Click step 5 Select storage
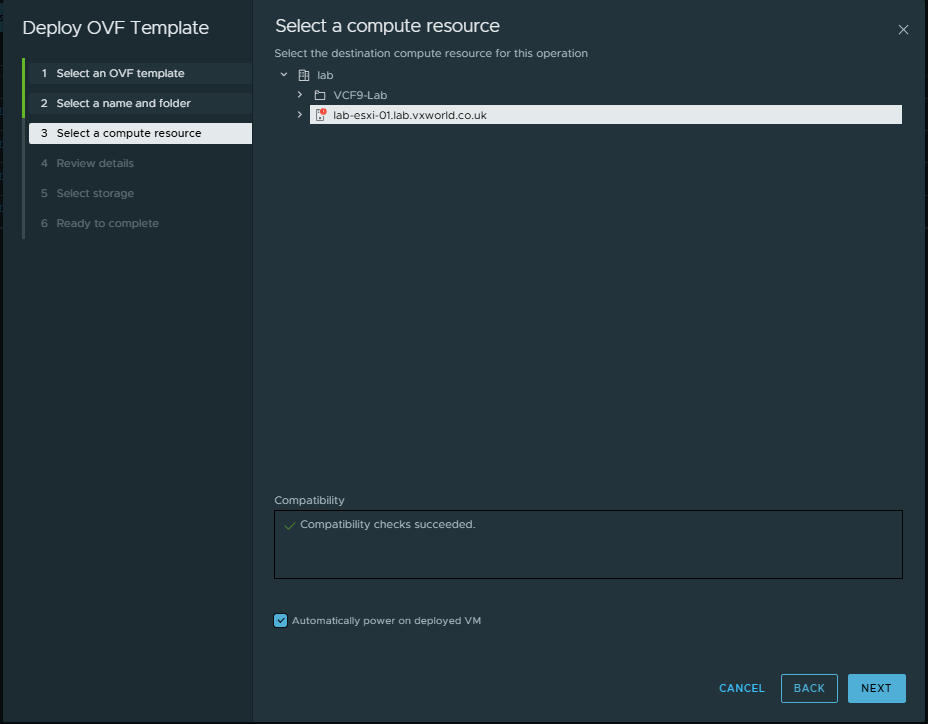This screenshot has height=724, width=928. point(95,194)
